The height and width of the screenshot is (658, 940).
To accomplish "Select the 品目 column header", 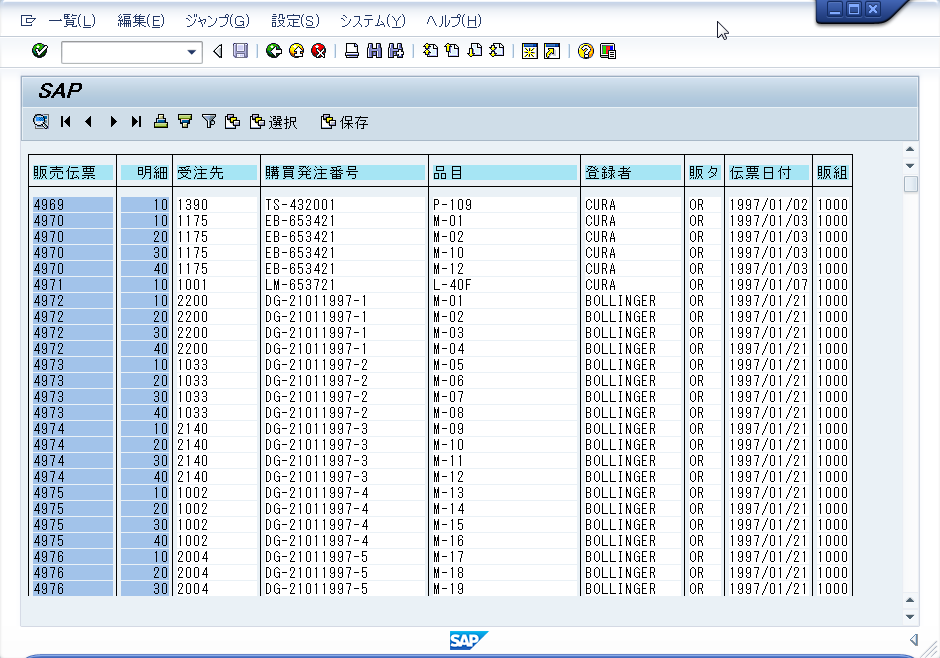I will 505,173.
